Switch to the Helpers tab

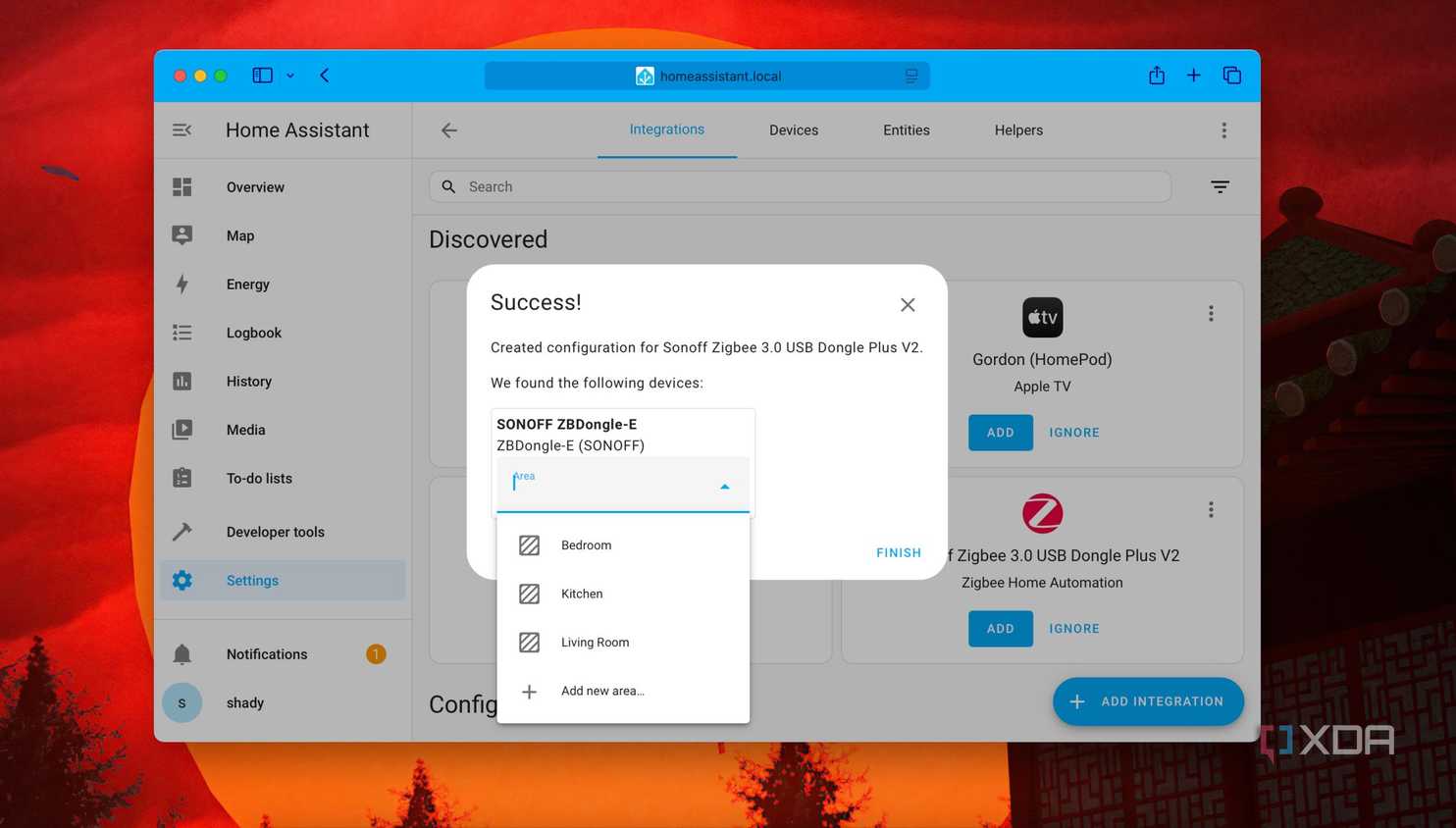[1018, 129]
